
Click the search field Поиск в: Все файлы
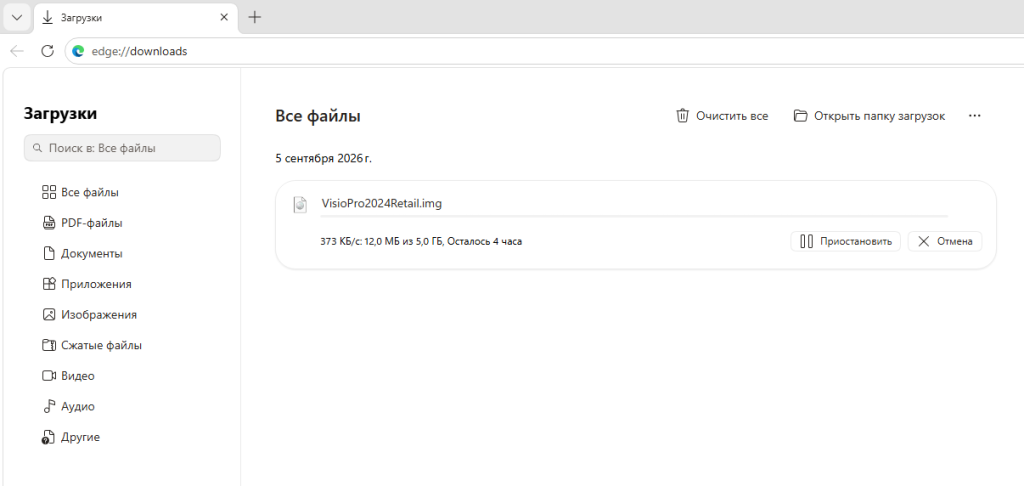[x=122, y=148]
